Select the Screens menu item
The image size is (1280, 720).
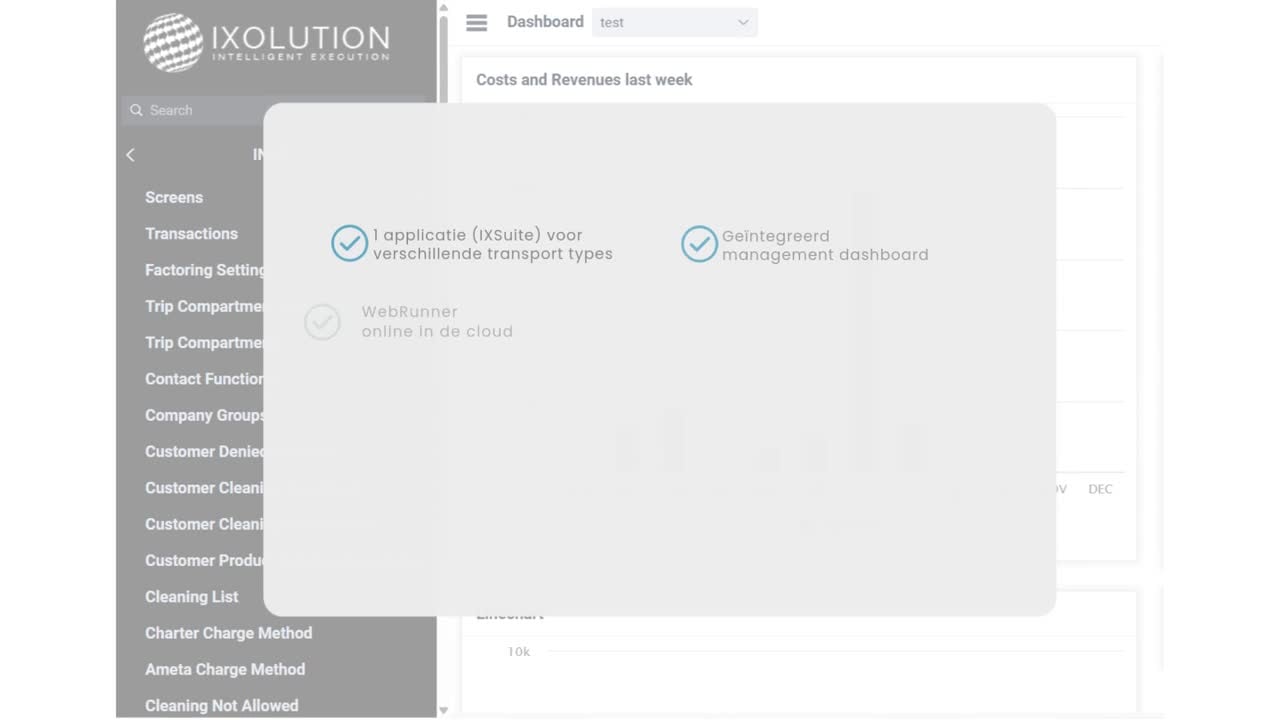(174, 197)
